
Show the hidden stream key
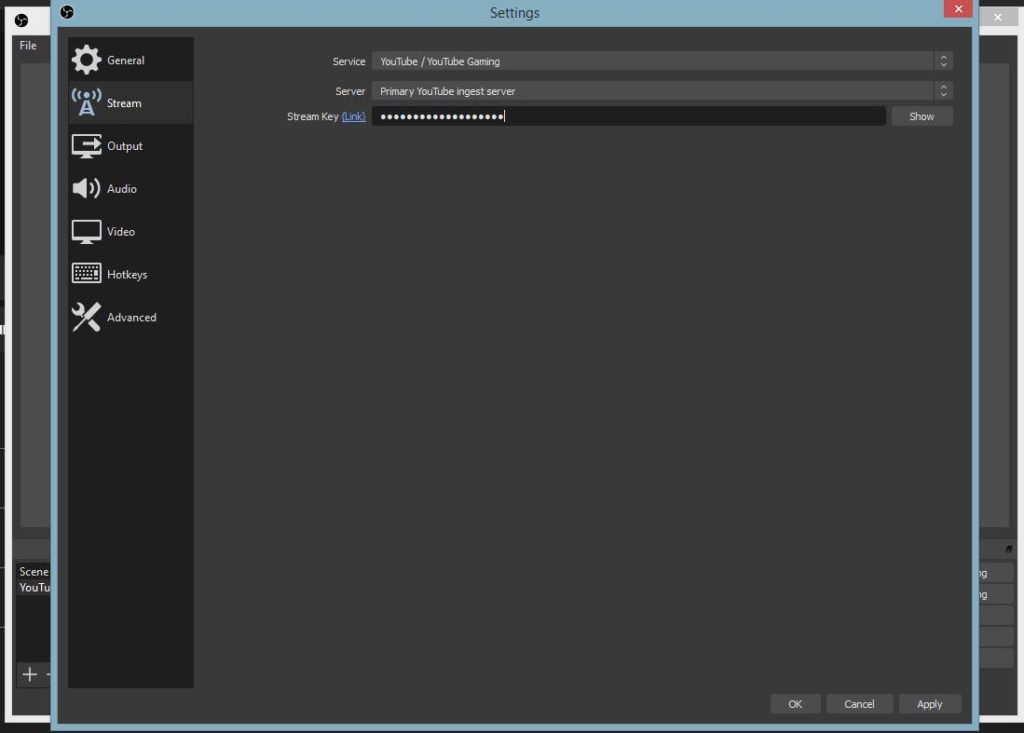point(921,116)
